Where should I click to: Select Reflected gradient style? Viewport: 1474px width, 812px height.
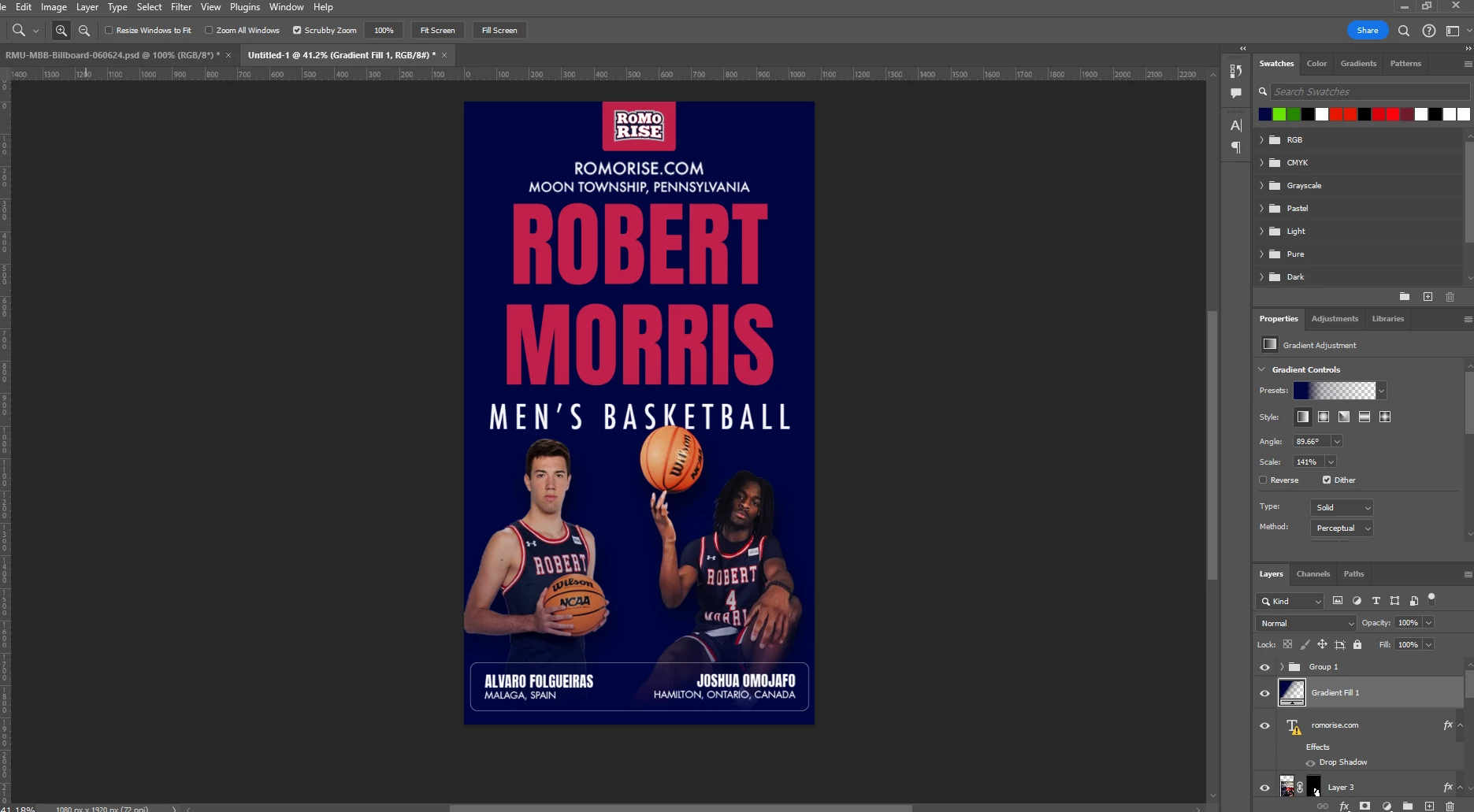(1364, 417)
